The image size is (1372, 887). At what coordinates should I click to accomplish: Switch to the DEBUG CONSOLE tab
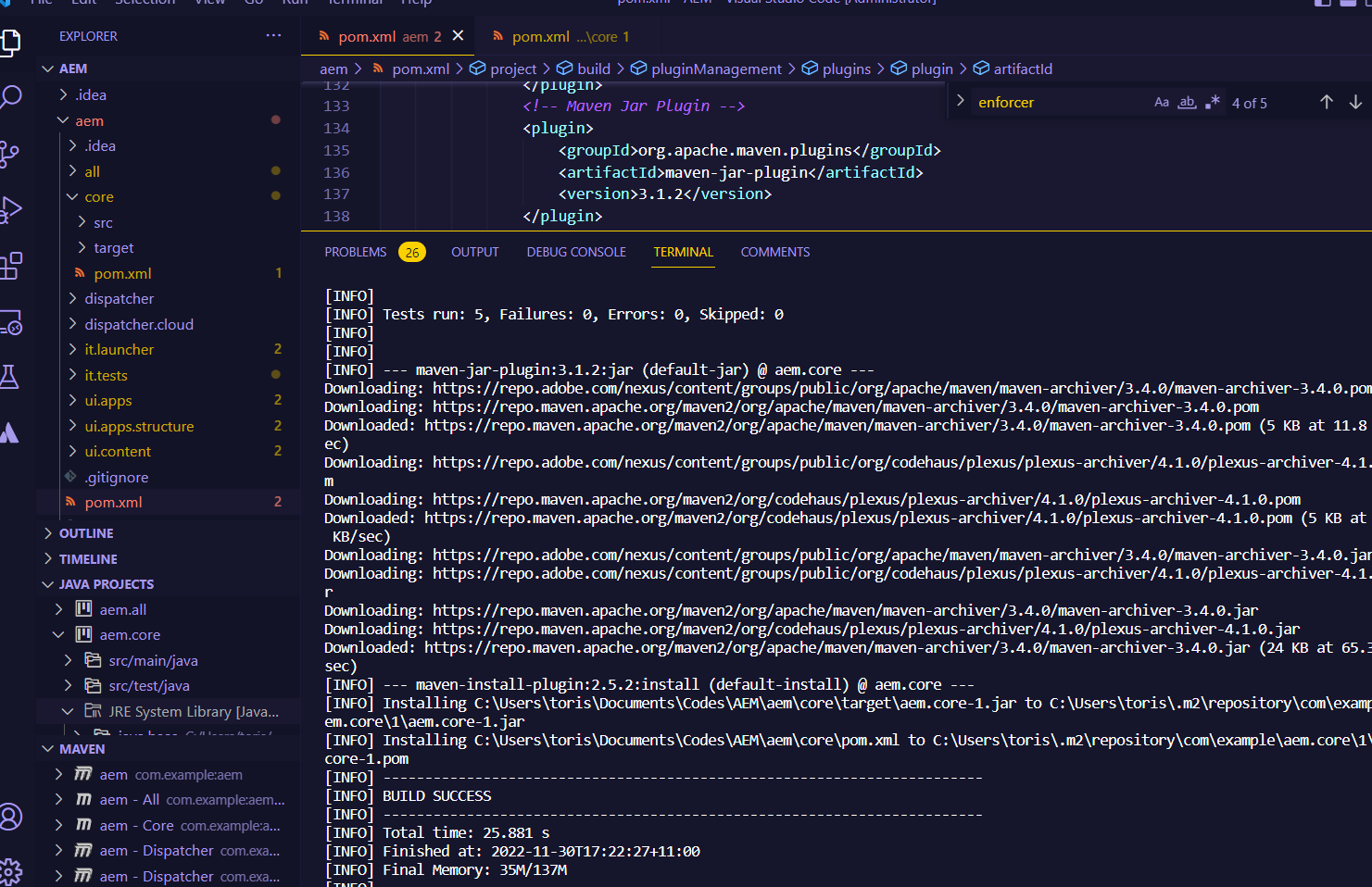(576, 253)
